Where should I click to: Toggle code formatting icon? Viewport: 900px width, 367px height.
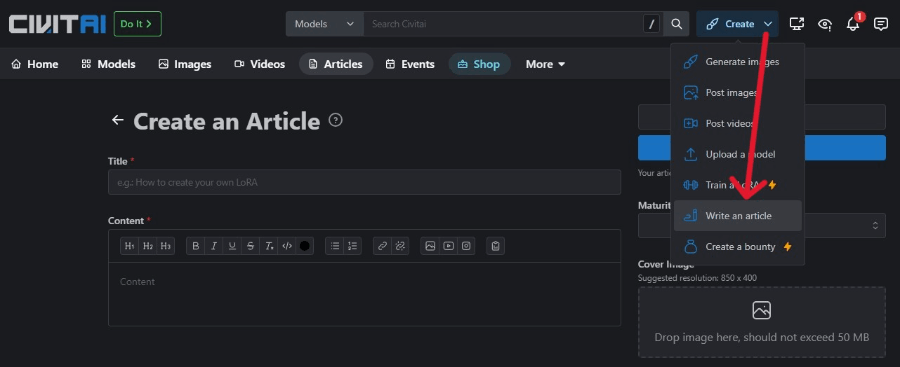pyautogui.click(x=286, y=246)
